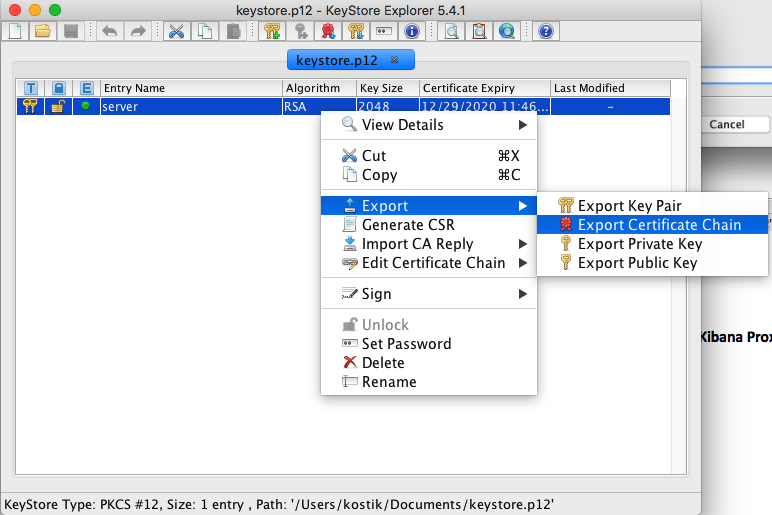772x515 pixels.
Task: Click the New KeyStore toolbar icon
Action: 15,32
